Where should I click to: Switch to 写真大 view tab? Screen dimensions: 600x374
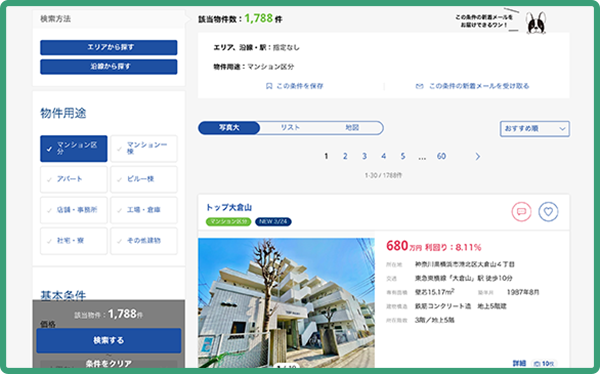pyautogui.click(x=229, y=127)
